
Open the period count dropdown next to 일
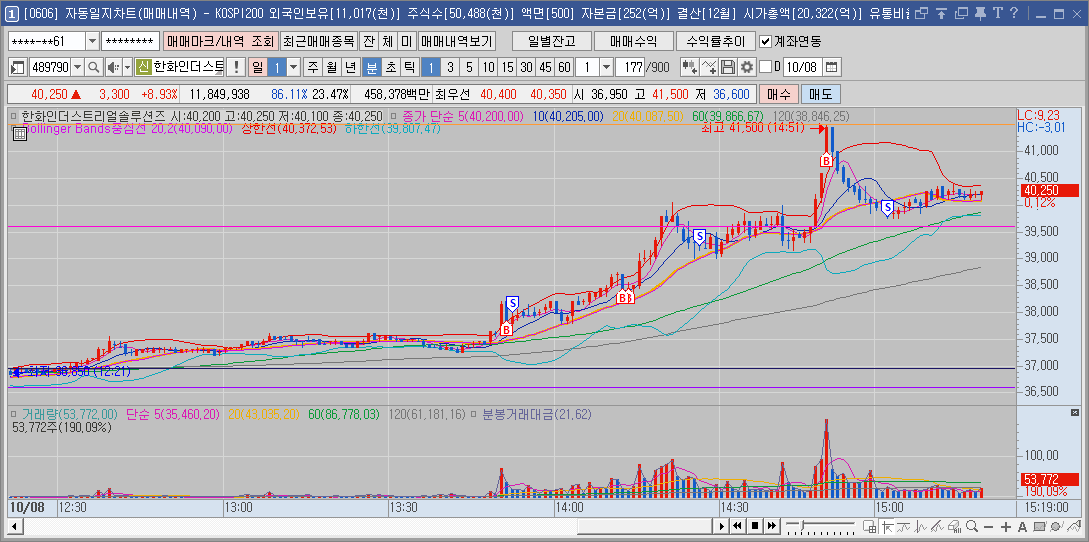293,67
